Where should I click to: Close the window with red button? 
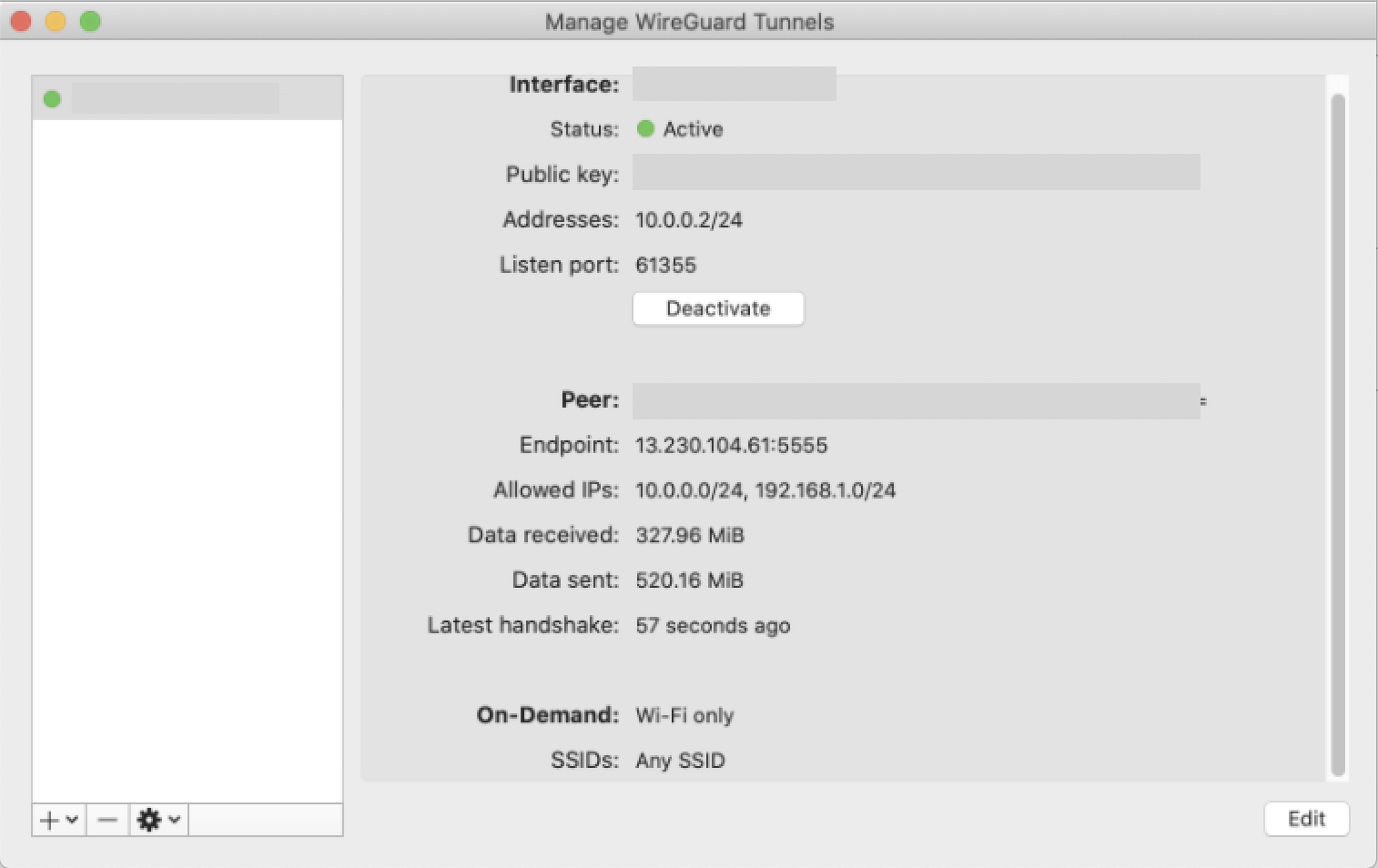(x=20, y=20)
